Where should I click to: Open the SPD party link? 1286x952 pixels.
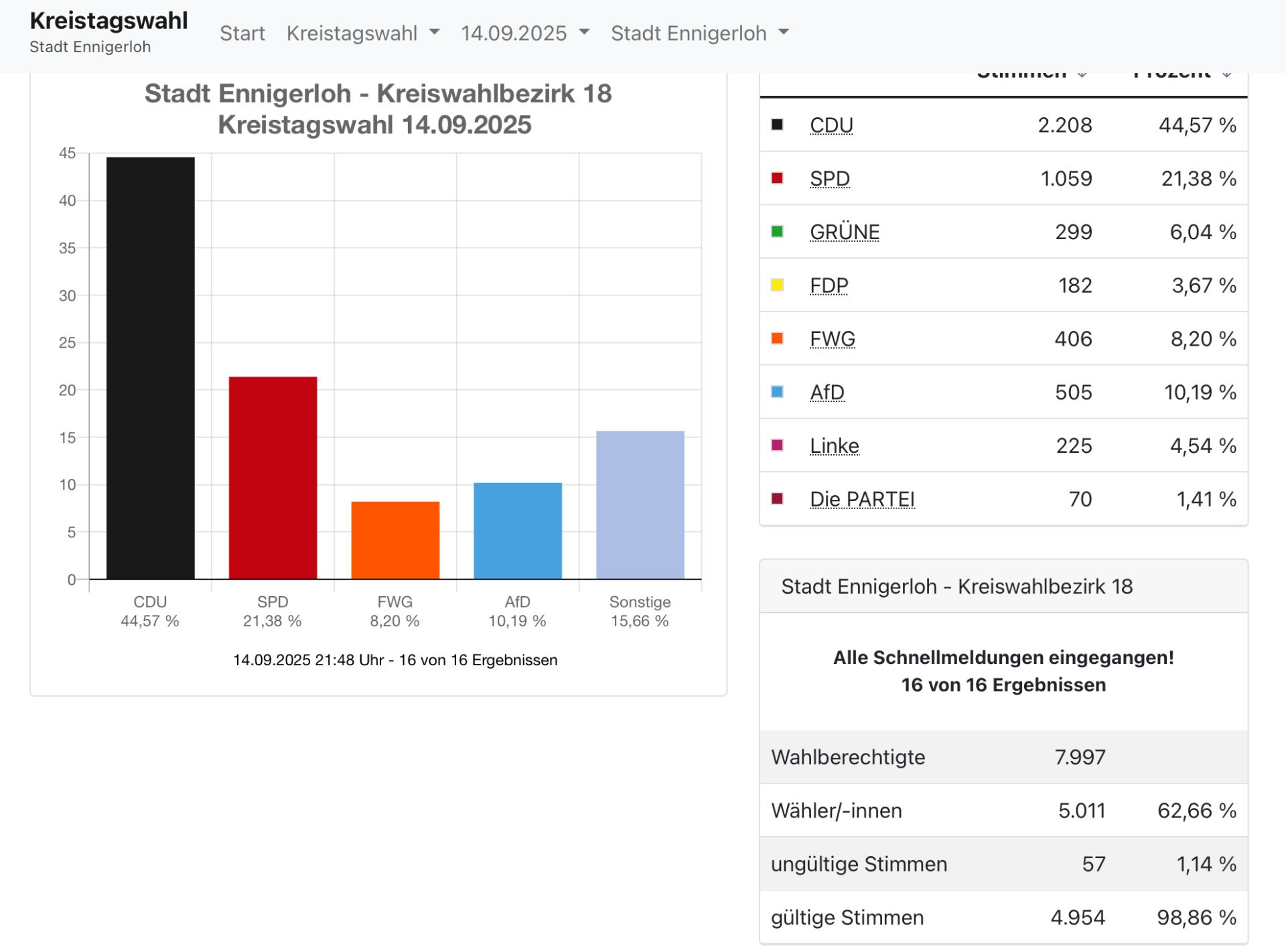(829, 179)
